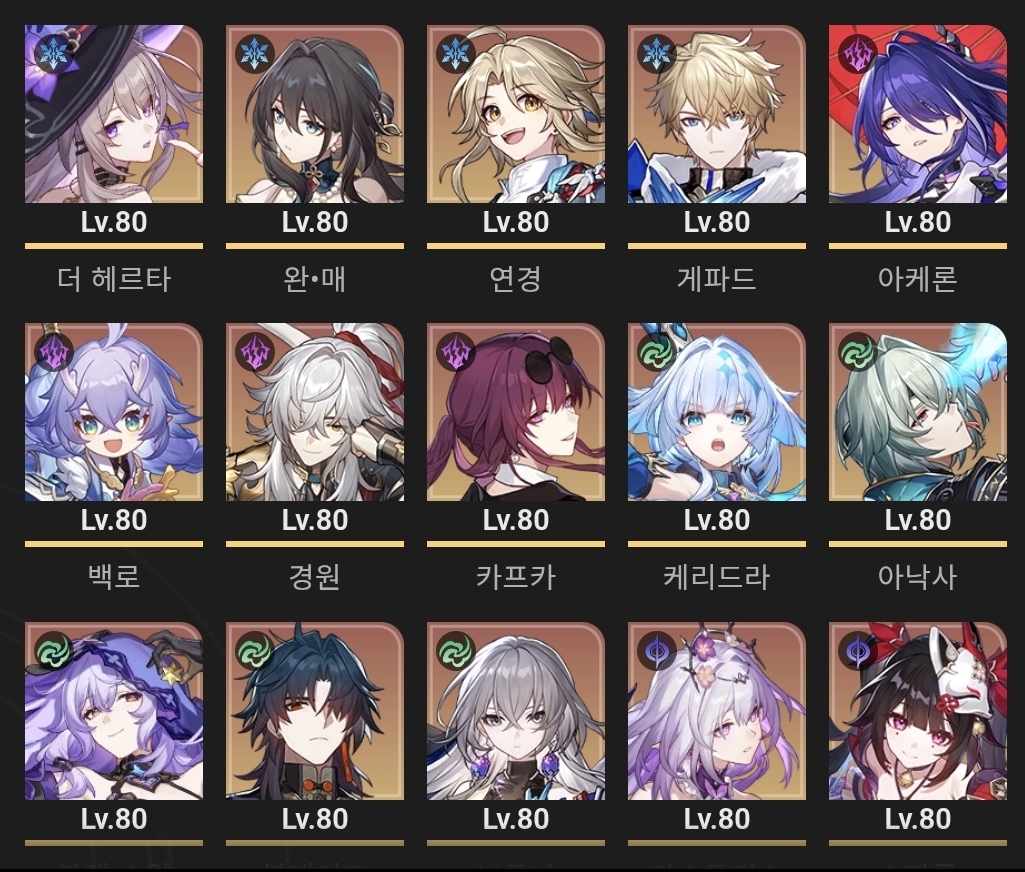Open the dark-haired Blade portrait
This screenshot has width=1025, height=872.
click(315, 711)
